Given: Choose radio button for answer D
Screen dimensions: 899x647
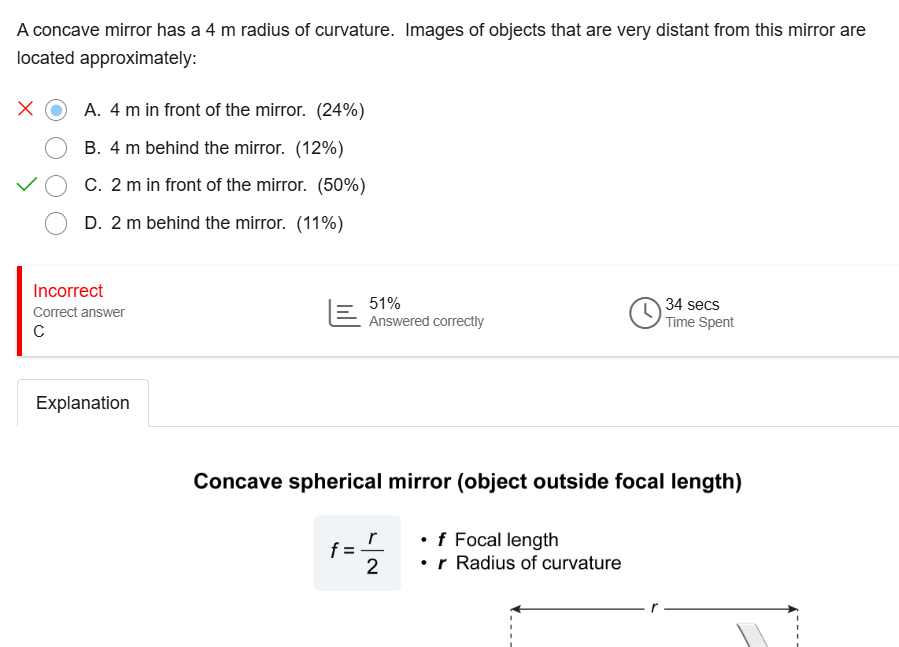Looking at the screenshot, I should [x=56, y=223].
